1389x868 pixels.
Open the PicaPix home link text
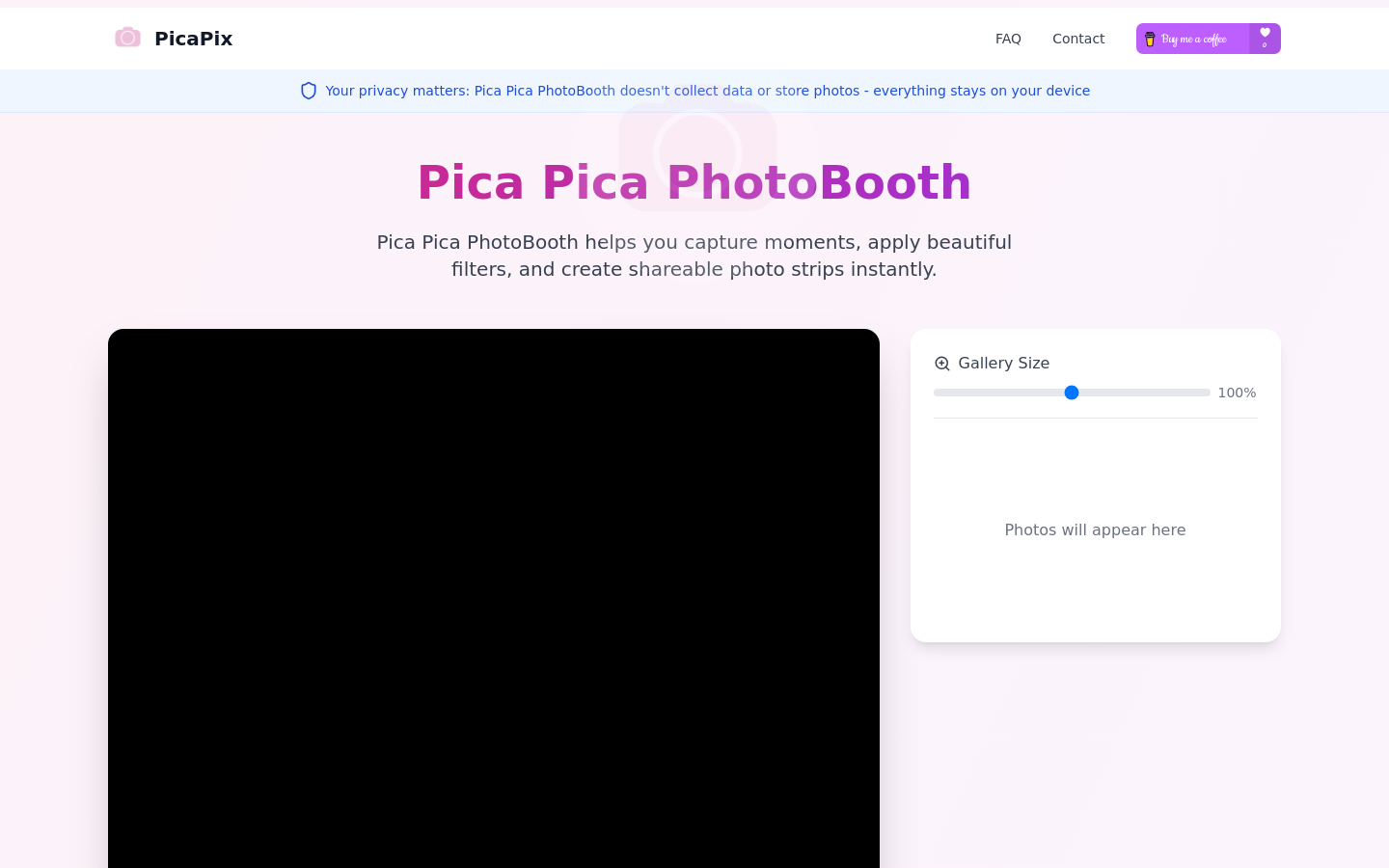coord(193,39)
